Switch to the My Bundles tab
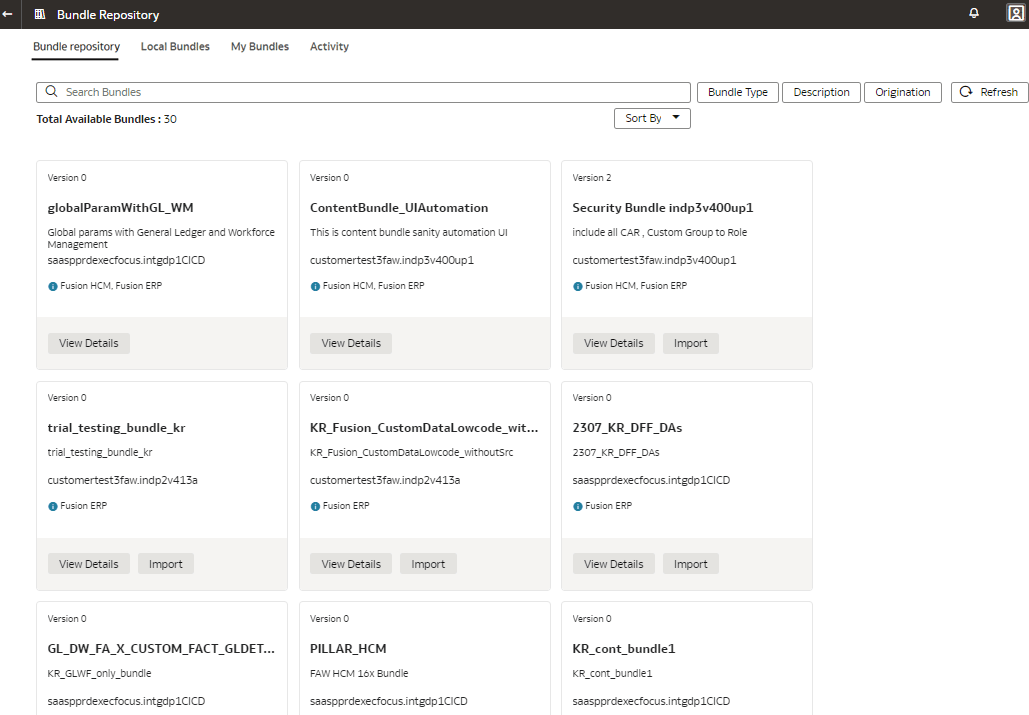 click(260, 46)
